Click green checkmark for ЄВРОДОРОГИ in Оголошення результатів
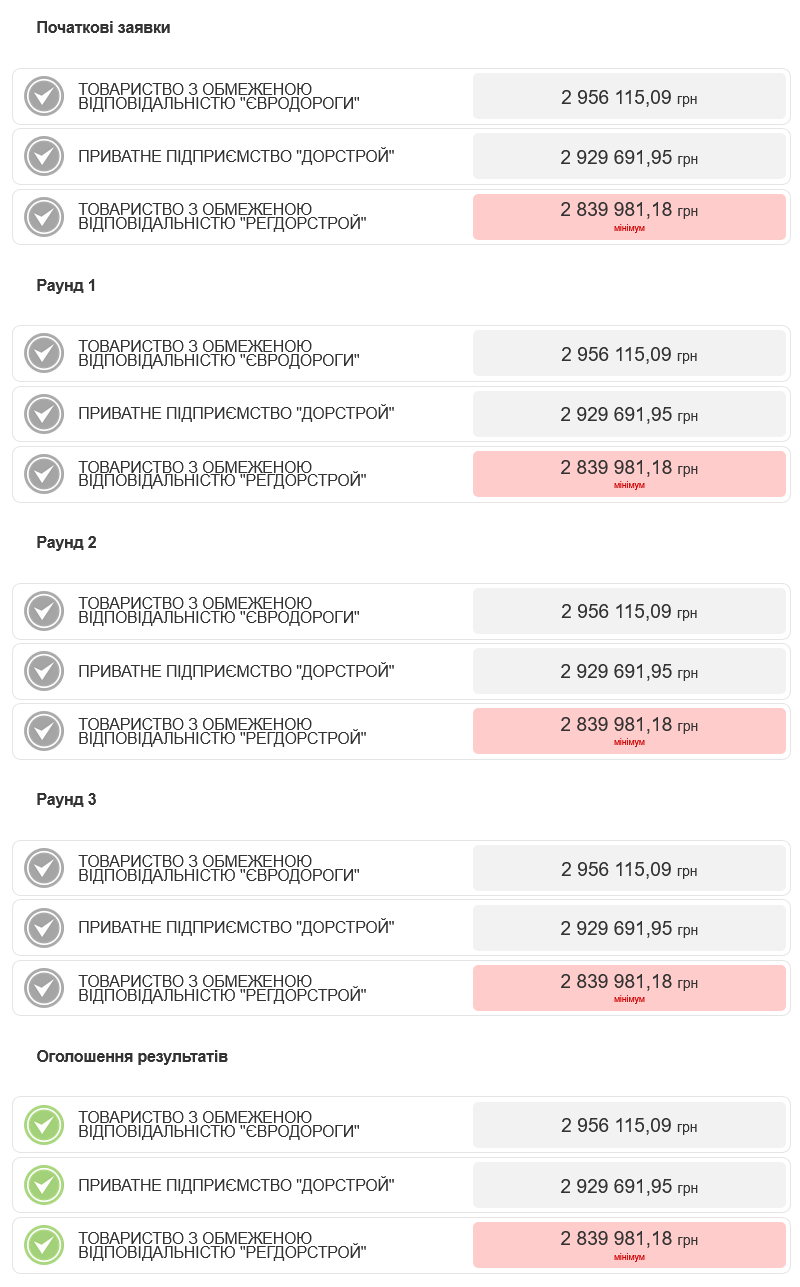 (x=44, y=1125)
